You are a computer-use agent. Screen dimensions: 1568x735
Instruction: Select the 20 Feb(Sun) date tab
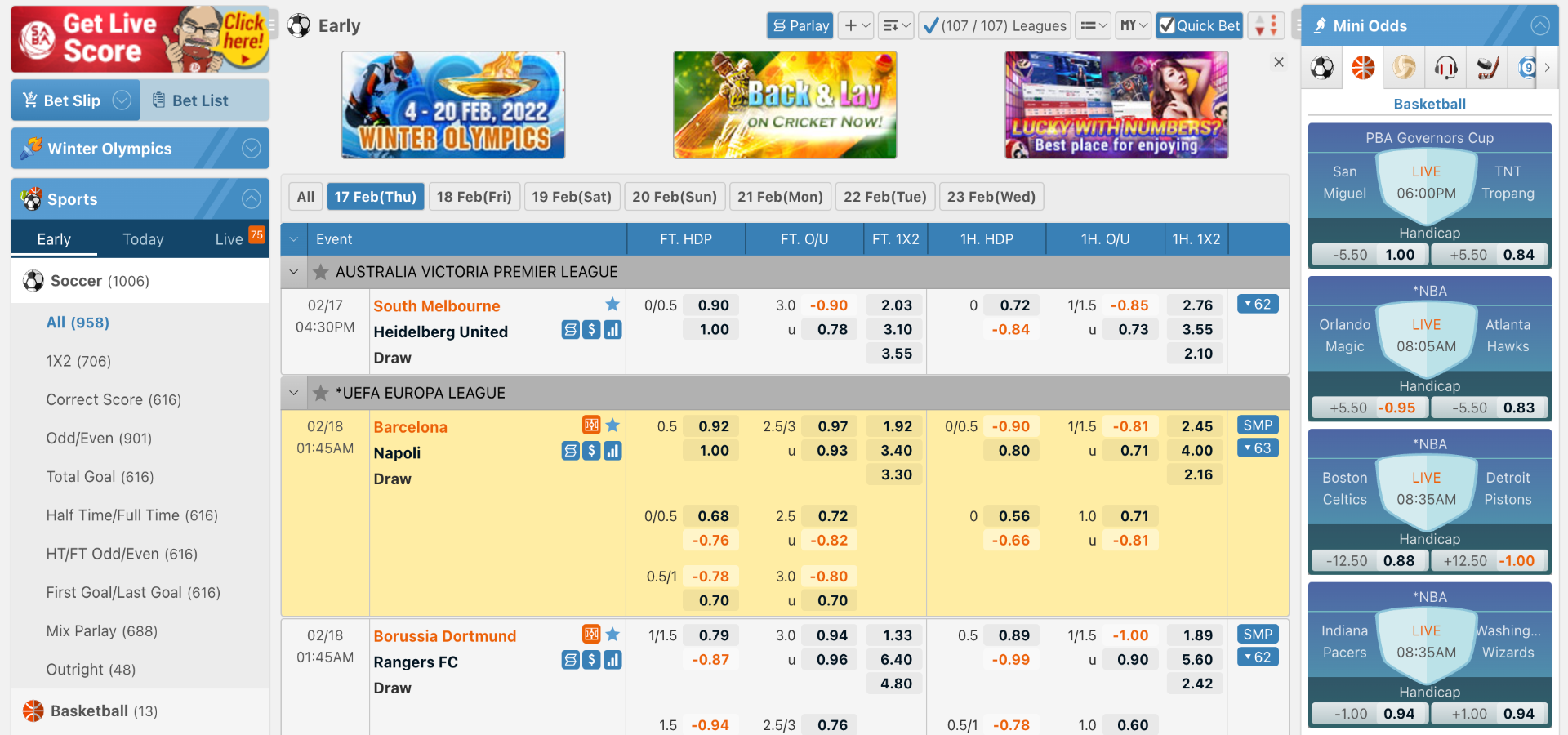[675, 197]
